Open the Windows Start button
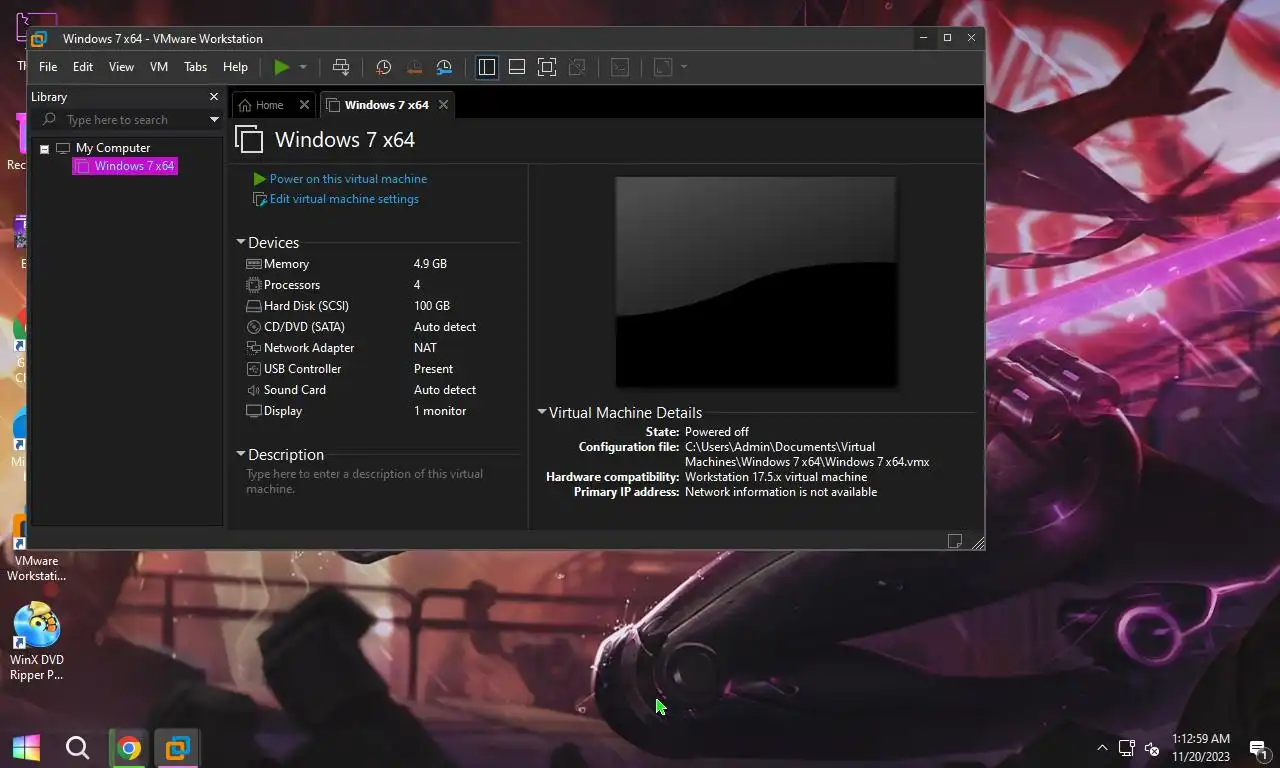 click(26, 747)
